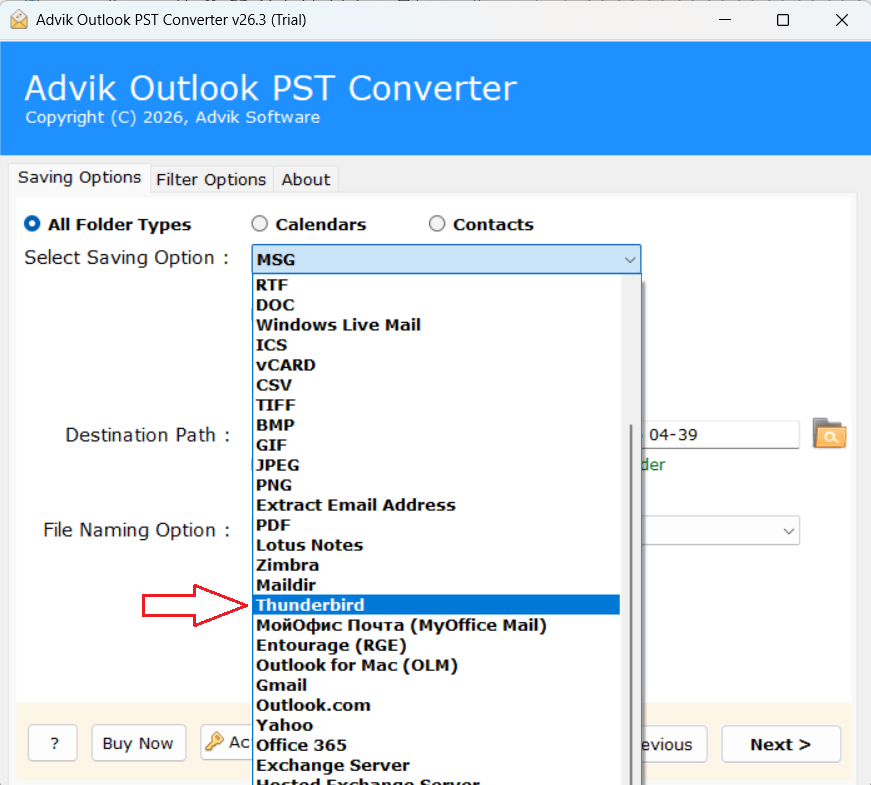Click the ? help button
This screenshot has width=871, height=785.
(53, 743)
